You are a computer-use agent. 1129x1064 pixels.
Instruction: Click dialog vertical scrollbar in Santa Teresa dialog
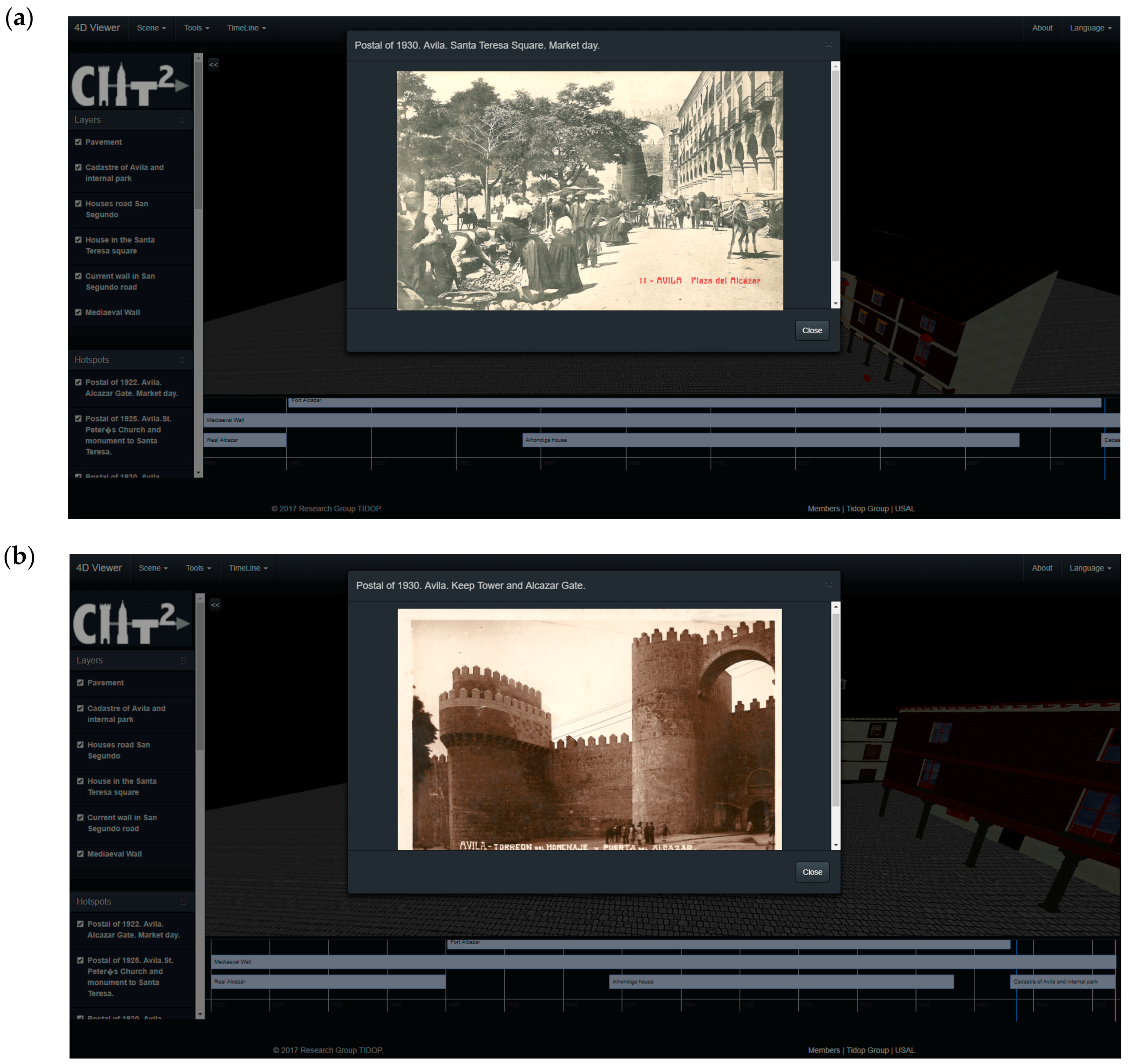pyautogui.click(x=835, y=166)
